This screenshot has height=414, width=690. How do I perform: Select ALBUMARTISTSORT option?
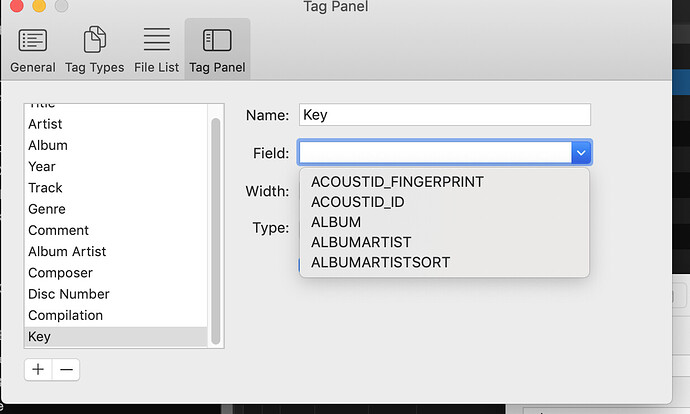coord(381,262)
